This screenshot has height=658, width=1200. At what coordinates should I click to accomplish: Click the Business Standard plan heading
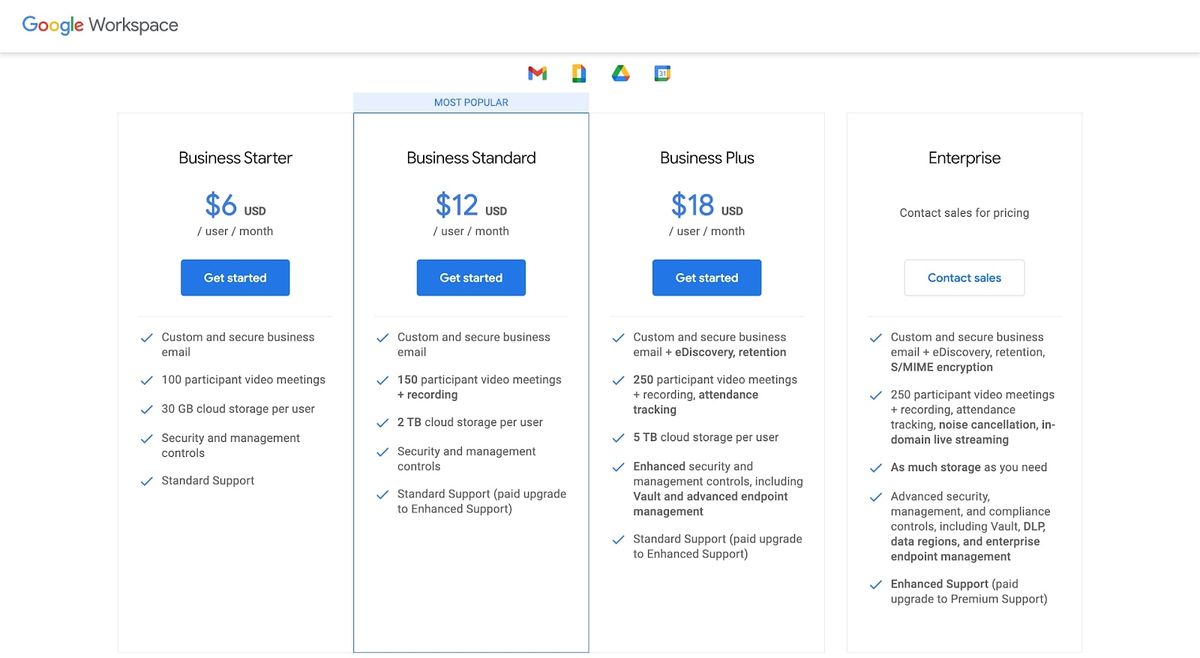click(x=470, y=157)
